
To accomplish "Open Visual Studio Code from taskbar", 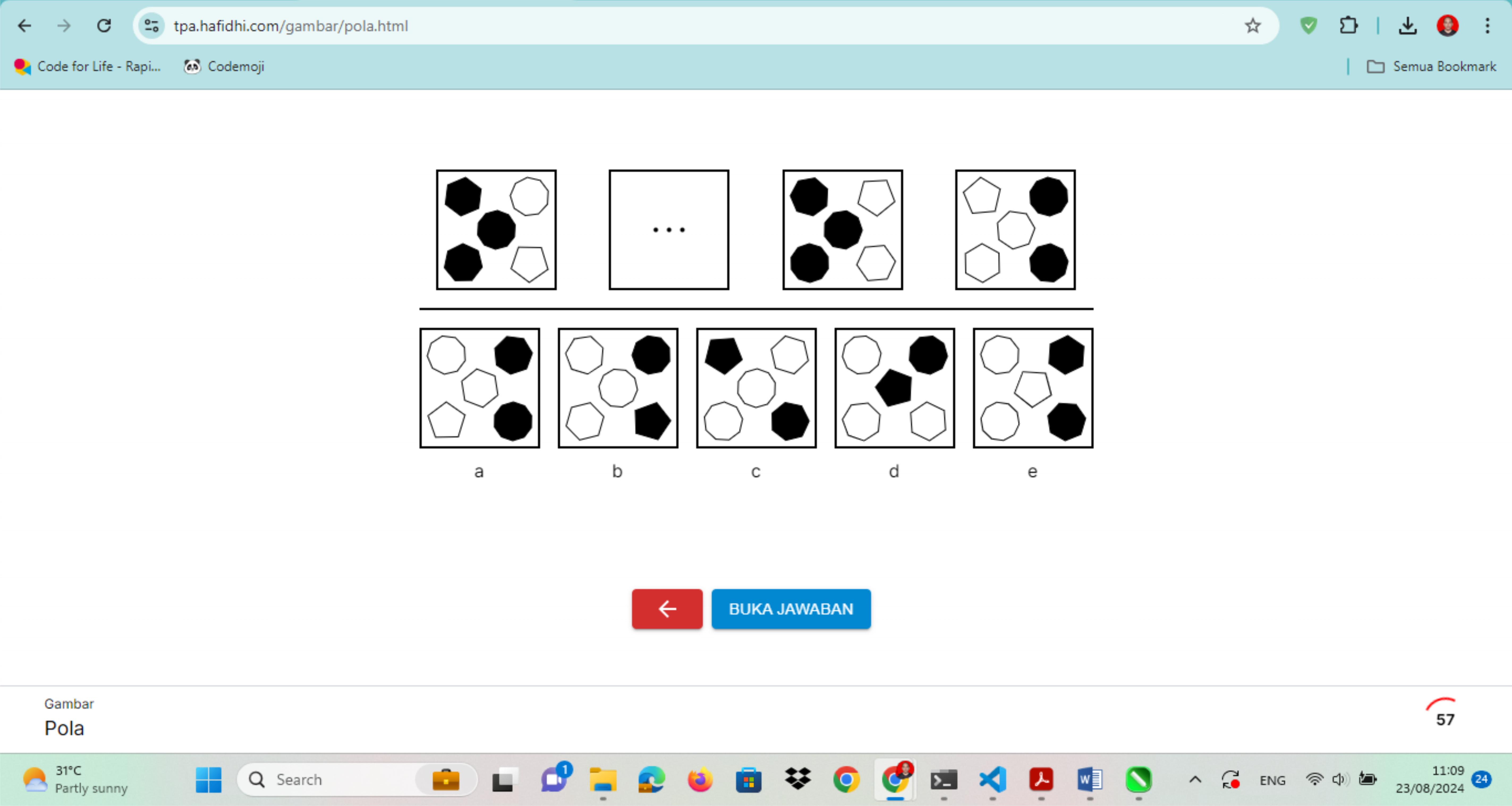I will (x=992, y=780).
